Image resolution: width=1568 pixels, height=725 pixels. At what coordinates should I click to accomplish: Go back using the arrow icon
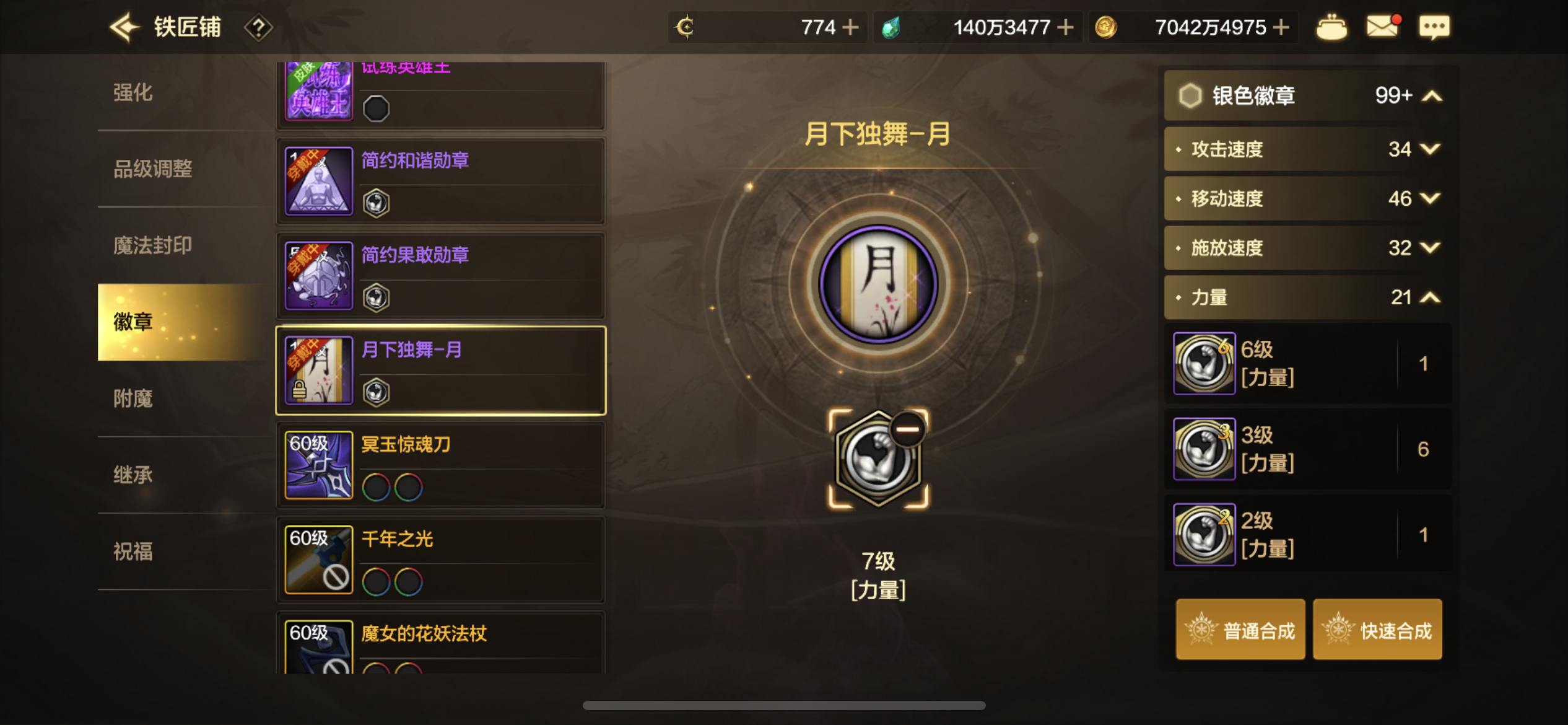point(124,27)
